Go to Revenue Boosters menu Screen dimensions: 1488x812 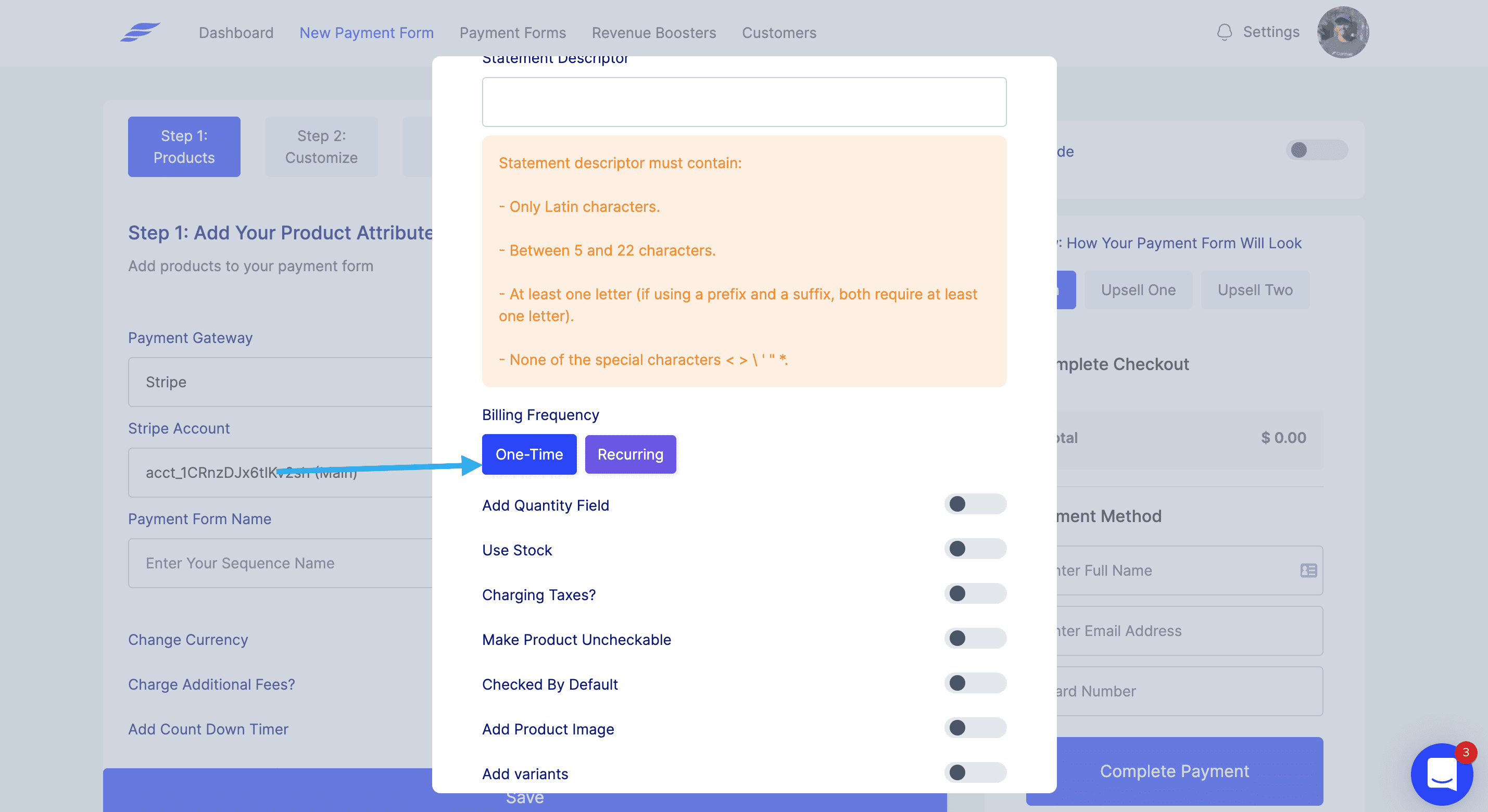coord(653,33)
